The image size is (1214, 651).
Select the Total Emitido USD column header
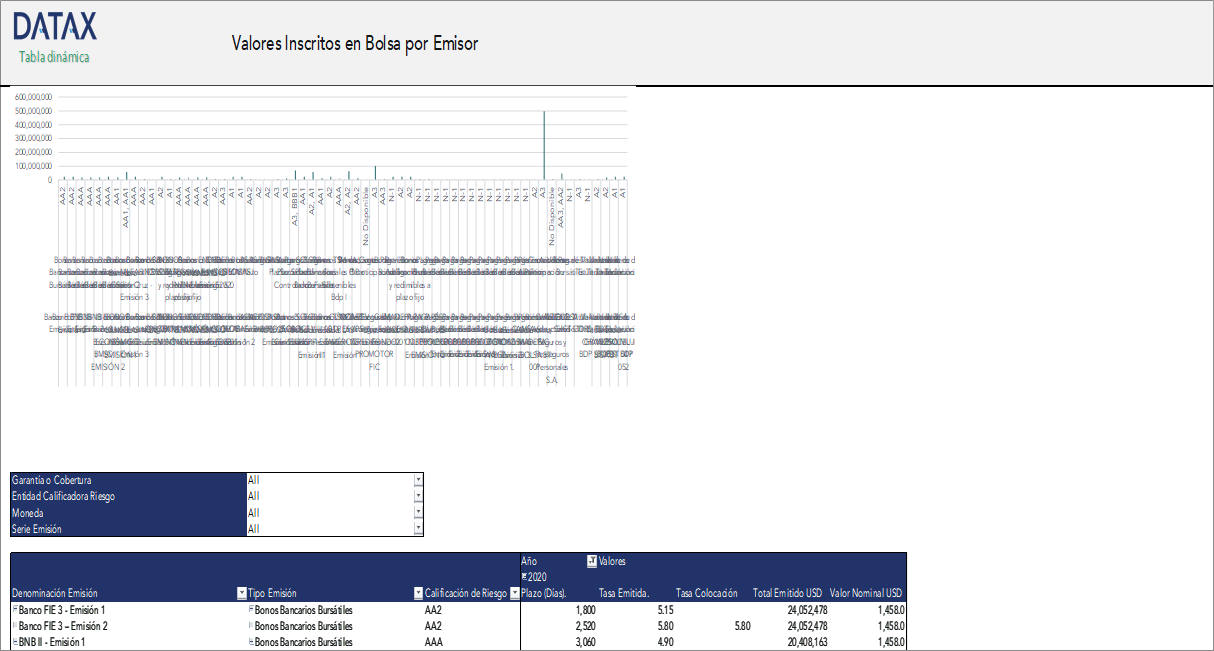[789, 593]
